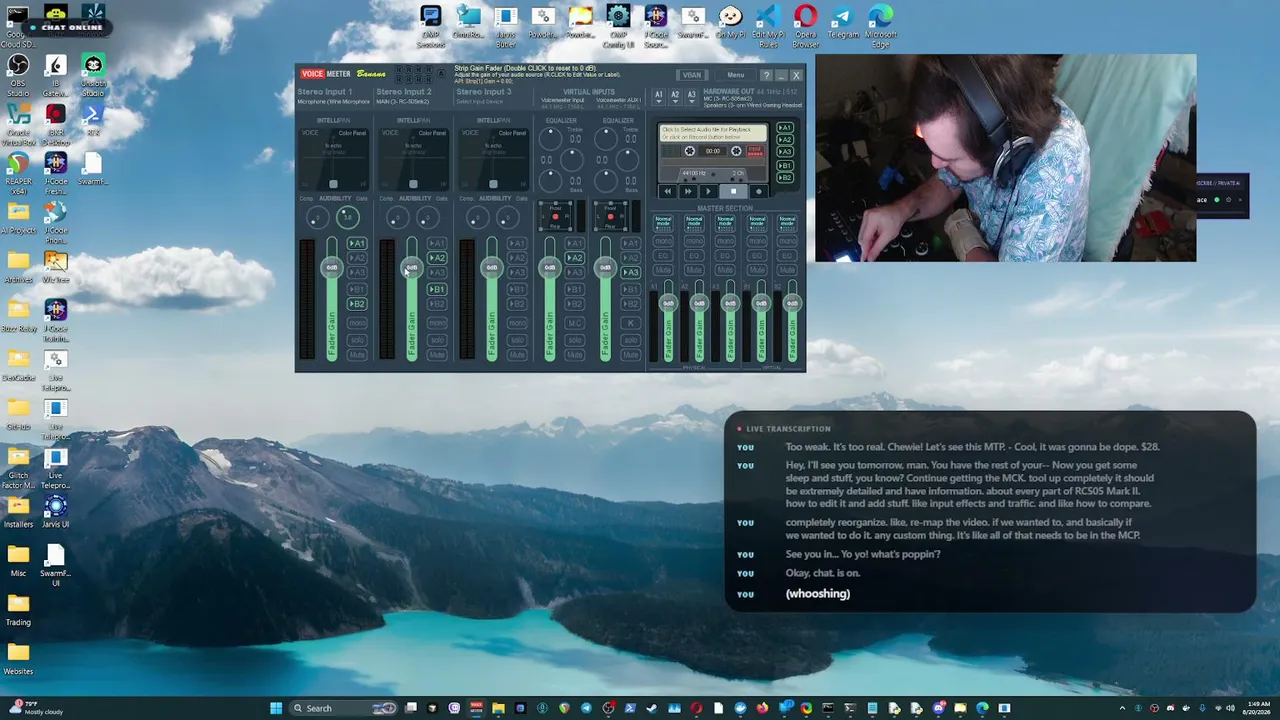Image resolution: width=1280 pixels, height=720 pixels.
Task: Open the Telegram desktop shortcut
Action: coord(843,23)
